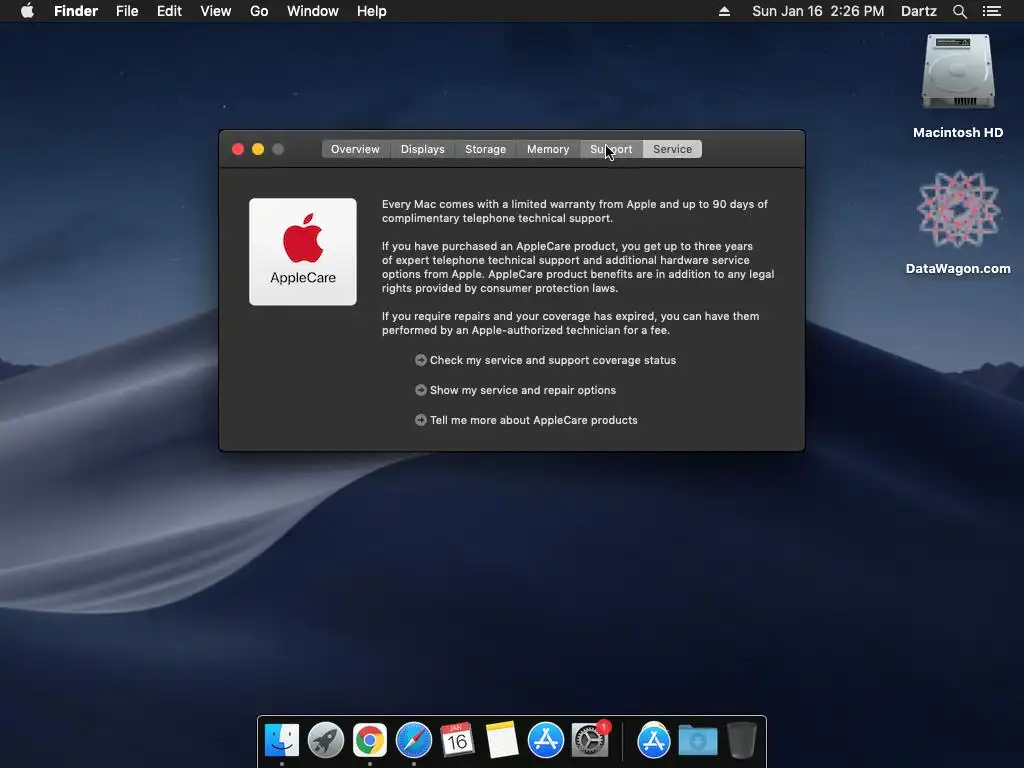Image resolution: width=1024 pixels, height=768 pixels.
Task: Click arrow icon beside Check my service coverage
Action: point(421,360)
